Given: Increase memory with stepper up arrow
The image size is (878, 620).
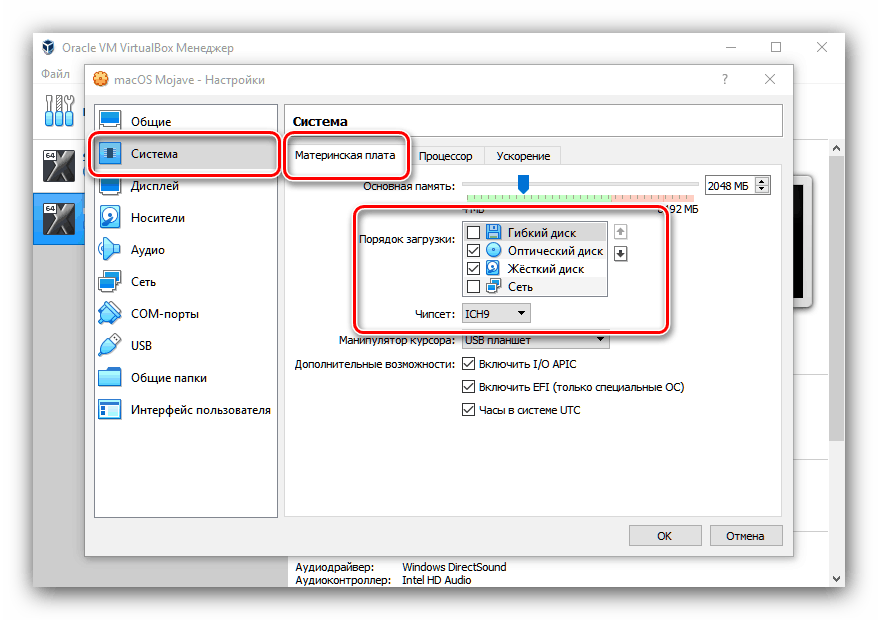Looking at the screenshot, I should pos(762,181).
